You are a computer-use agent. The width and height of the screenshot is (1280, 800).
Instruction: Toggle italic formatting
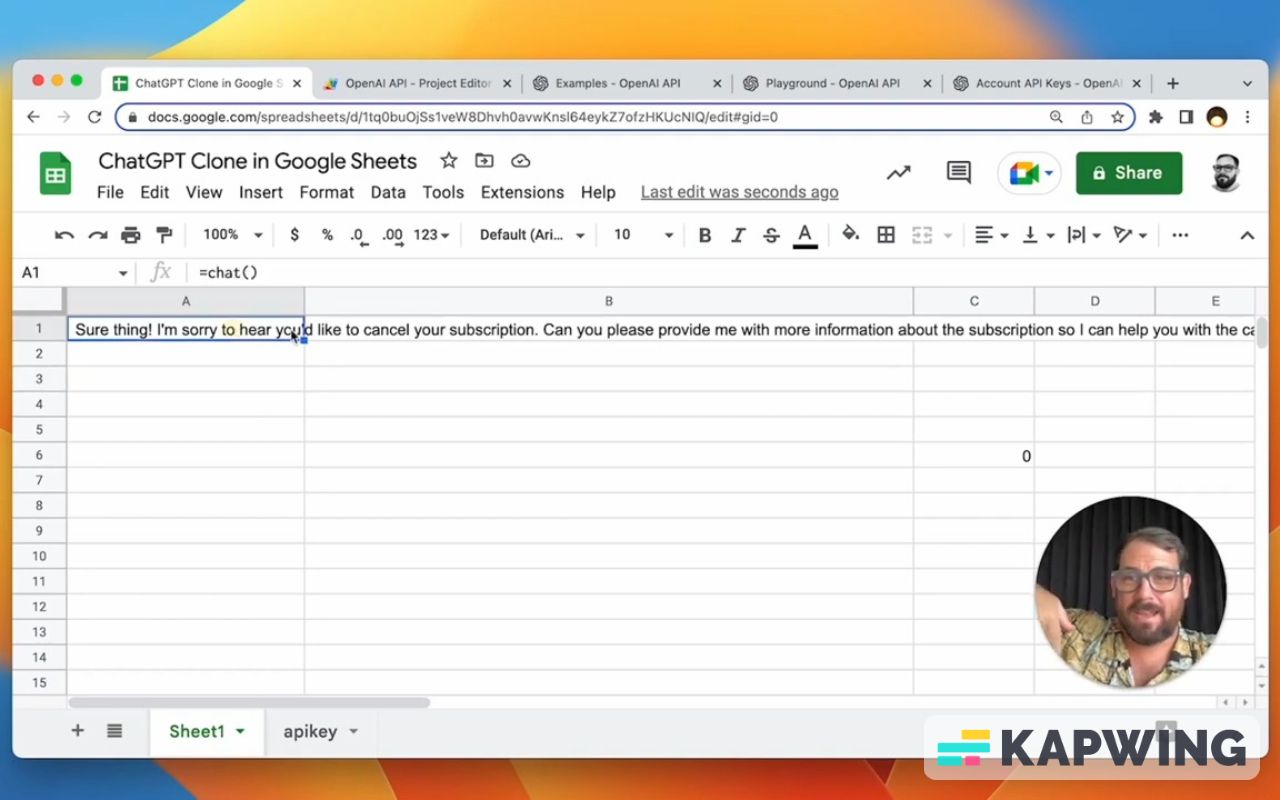point(738,235)
